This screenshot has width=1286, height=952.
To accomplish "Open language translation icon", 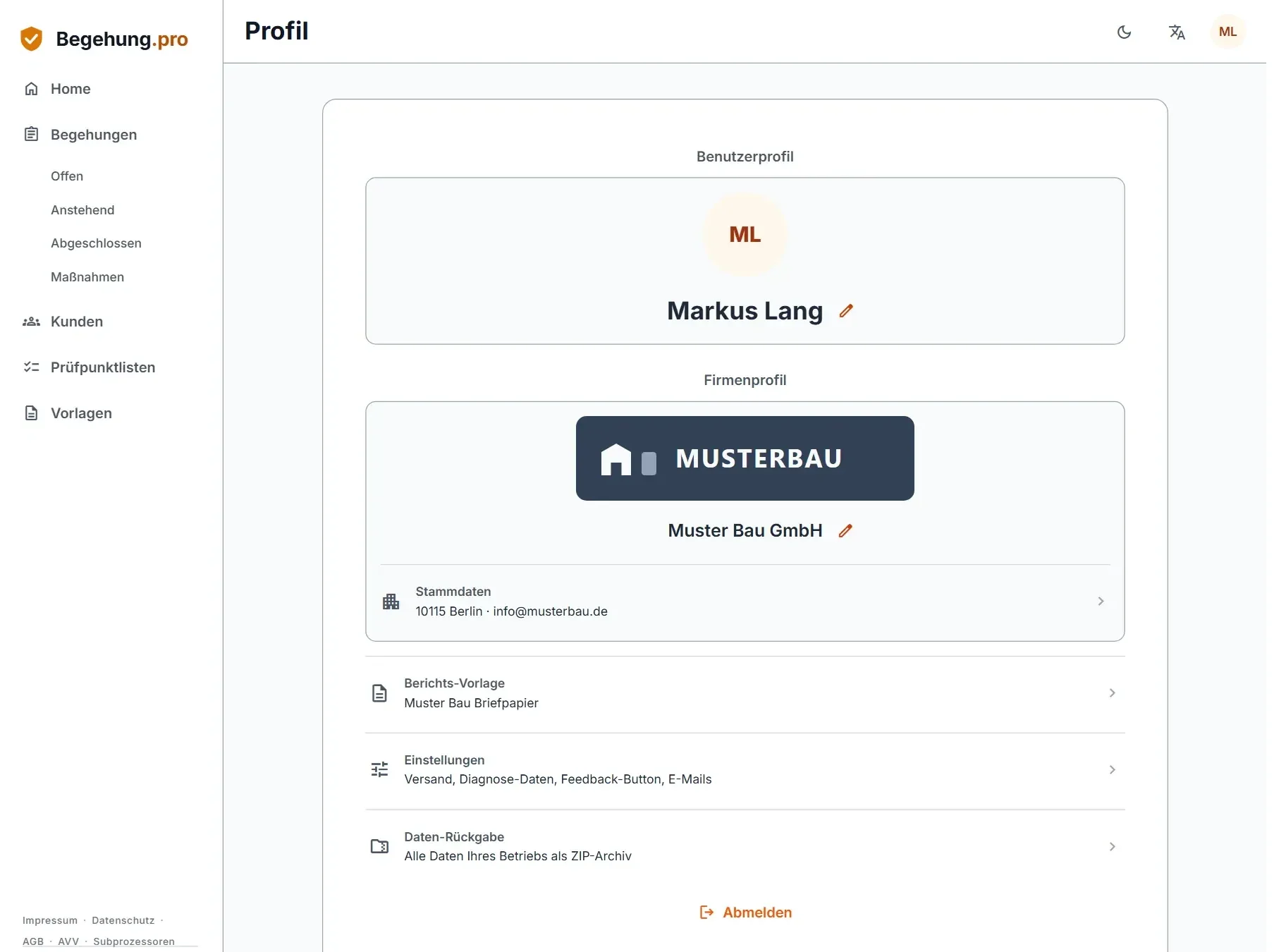I will pos(1177,32).
